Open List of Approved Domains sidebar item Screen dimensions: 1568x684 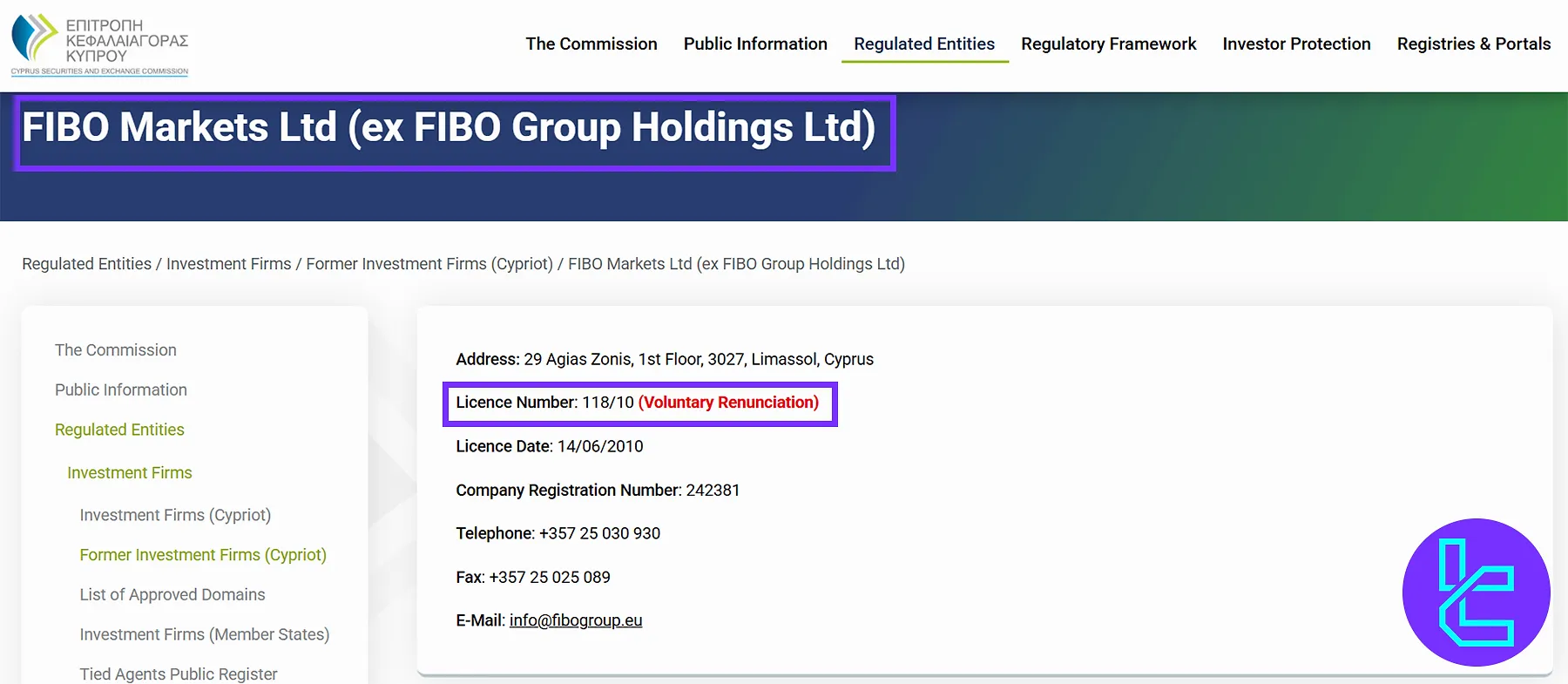pyautogui.click(x=172, y=595)
